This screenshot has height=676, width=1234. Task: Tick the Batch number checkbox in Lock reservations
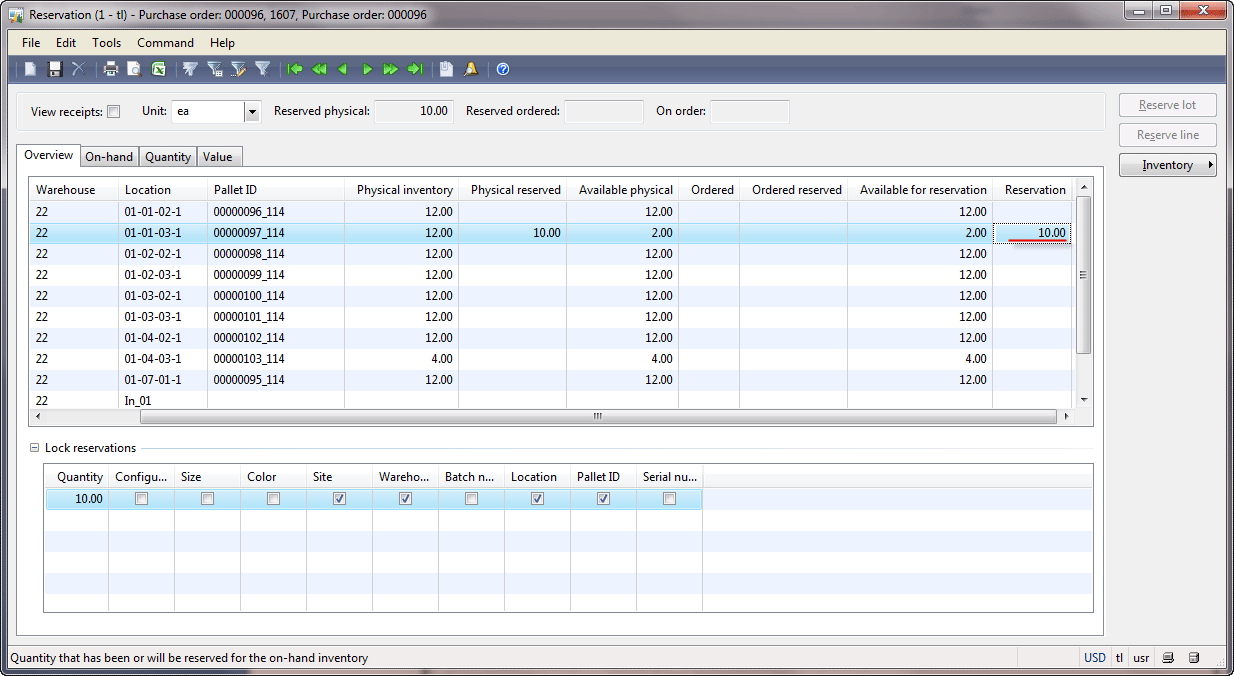(472, 499)
